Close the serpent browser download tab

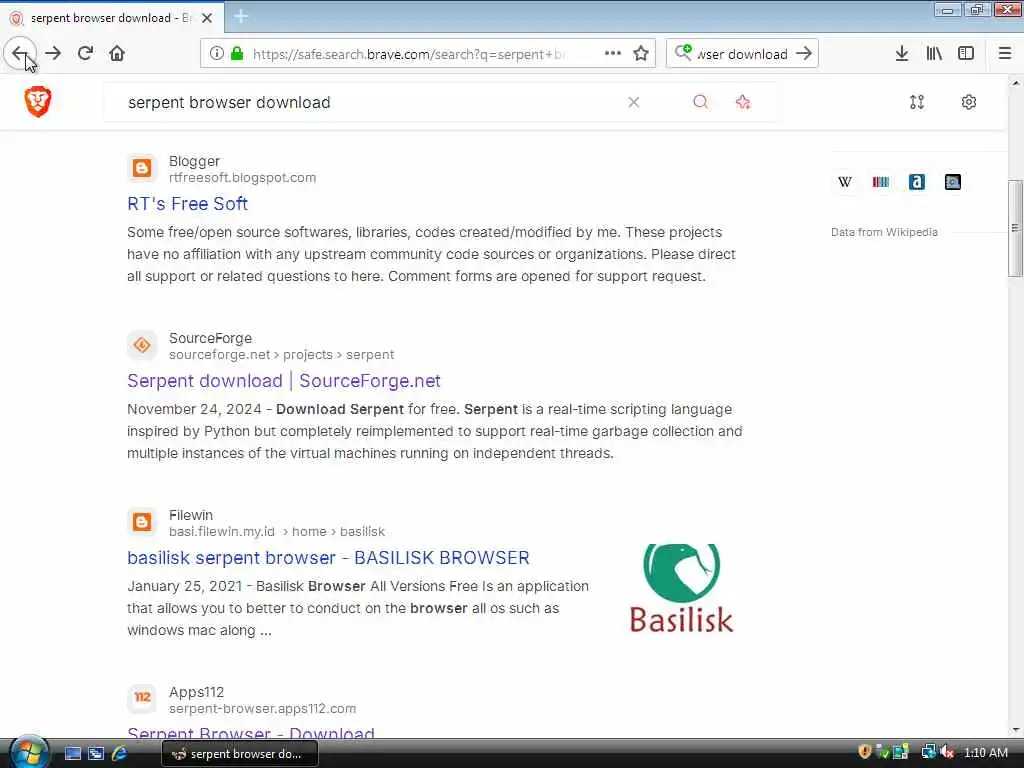point(206,18)
